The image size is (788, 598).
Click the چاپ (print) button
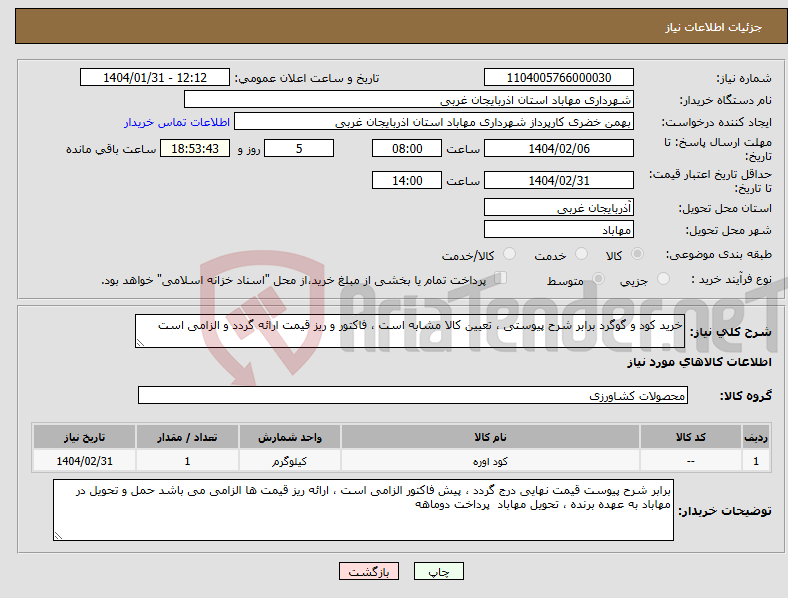pyautogui.click(x=438, y=571)
